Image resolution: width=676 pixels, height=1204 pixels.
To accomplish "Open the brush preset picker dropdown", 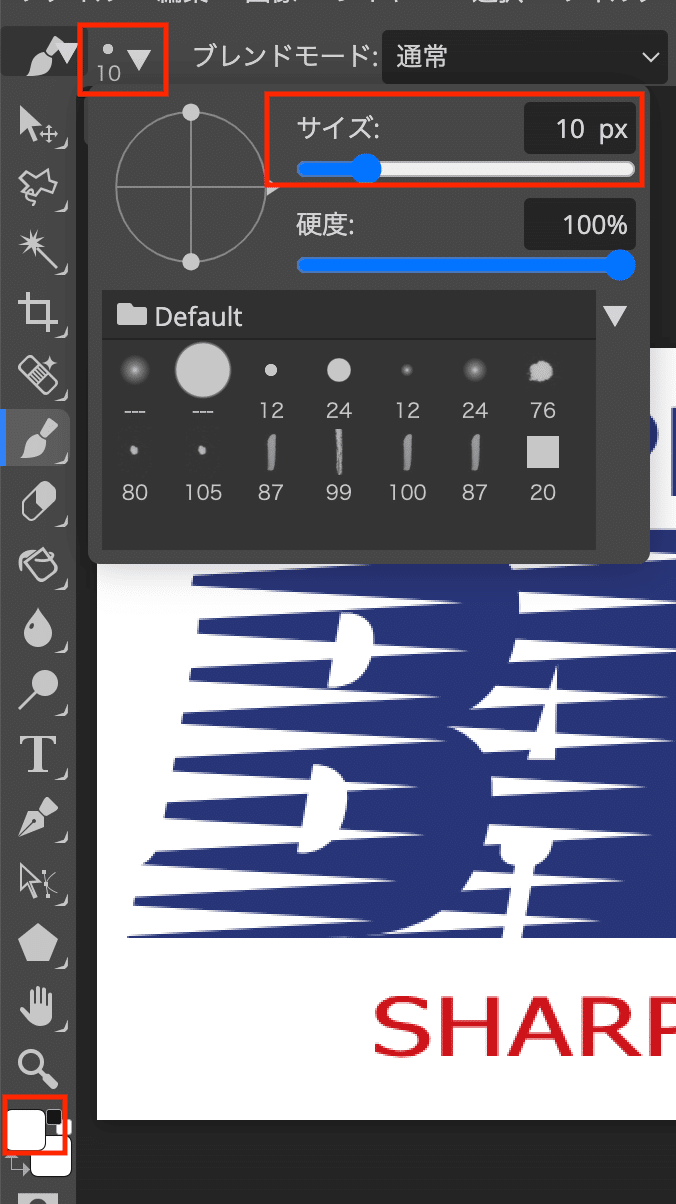I will (124, 61).
